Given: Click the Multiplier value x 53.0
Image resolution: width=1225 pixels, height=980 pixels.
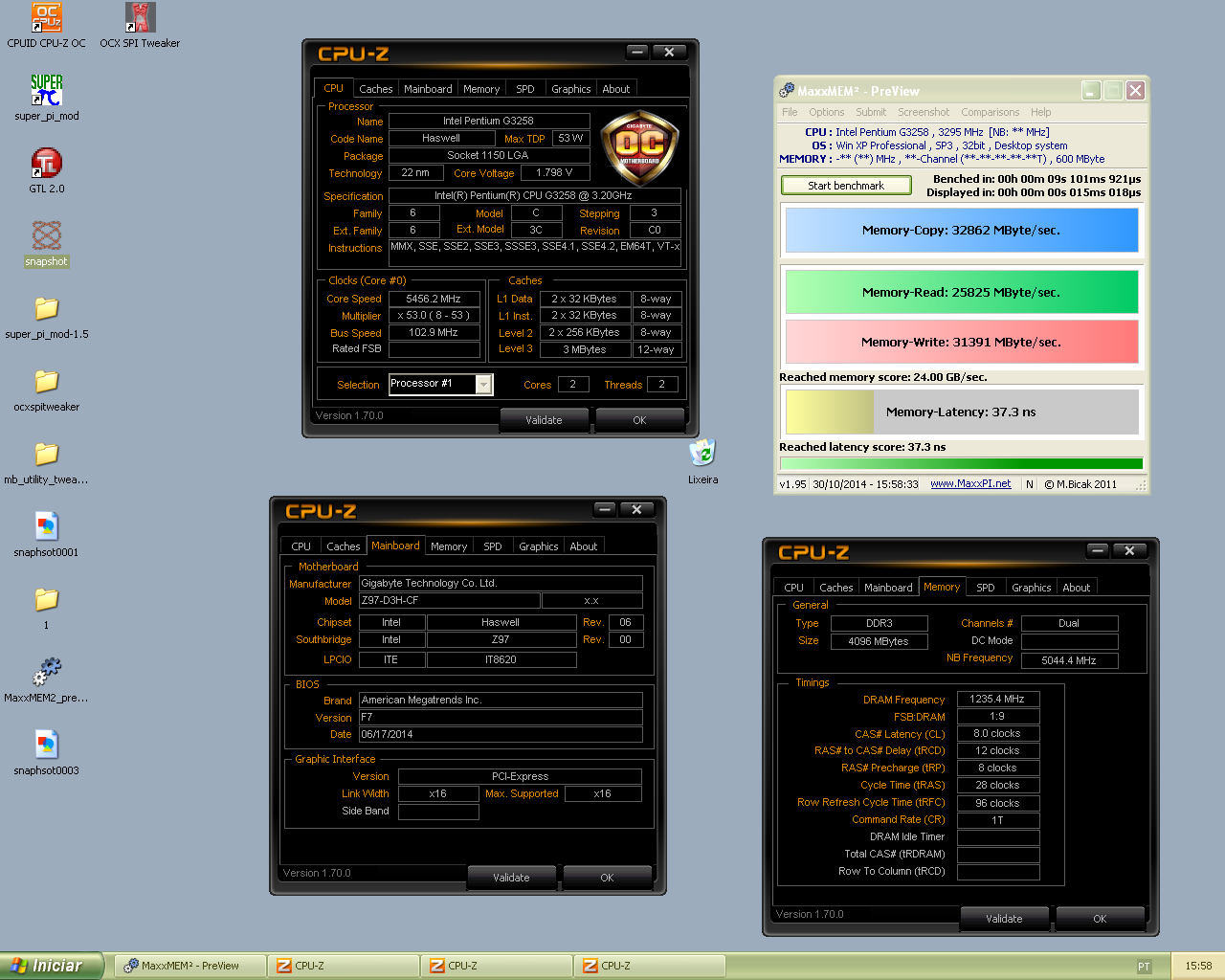Looking at the screenshot, I should pos(434,315).
